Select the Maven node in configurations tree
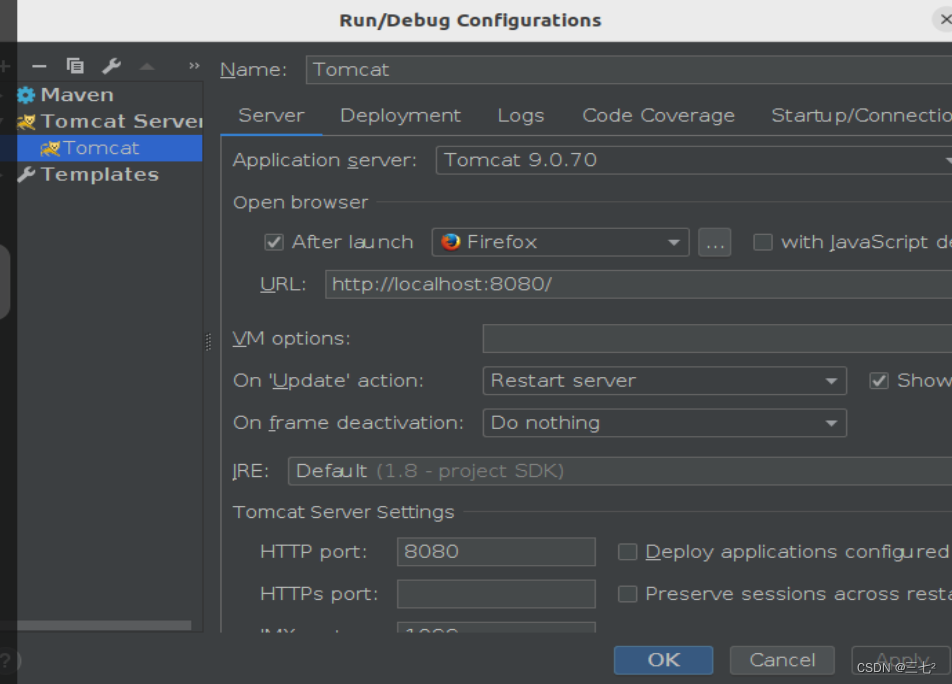This screenshot has height=684, width=952. pos(76,95)
